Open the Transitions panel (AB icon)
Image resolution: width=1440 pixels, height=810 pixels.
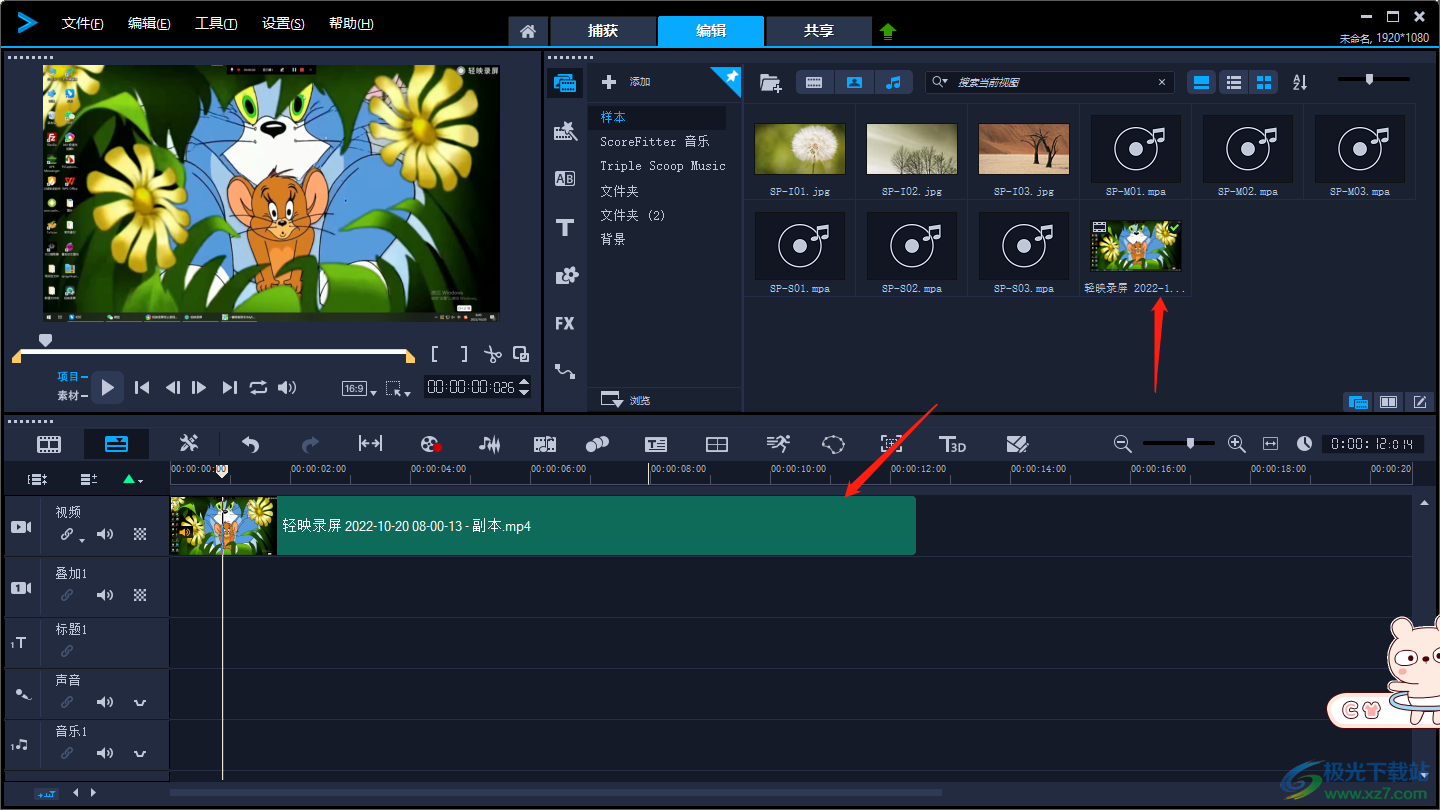[x=565, y=179]
